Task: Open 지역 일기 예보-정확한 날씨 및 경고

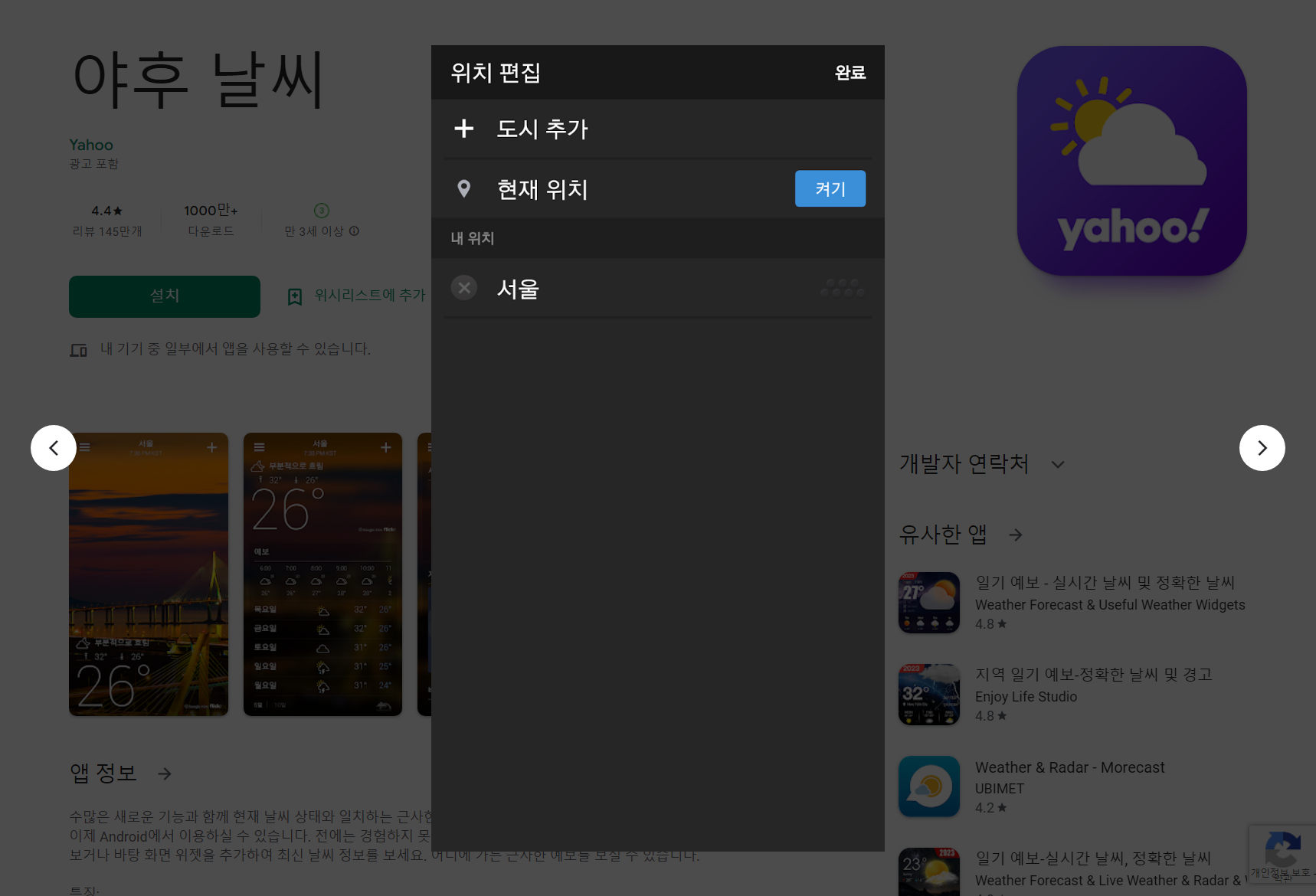Action: pyautogui.click(x=1093, y=675)
